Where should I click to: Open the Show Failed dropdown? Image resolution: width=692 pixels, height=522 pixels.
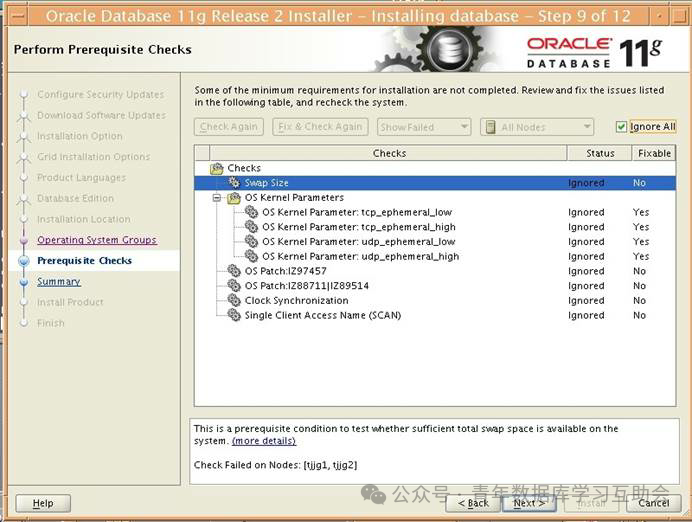coord(424,127)
